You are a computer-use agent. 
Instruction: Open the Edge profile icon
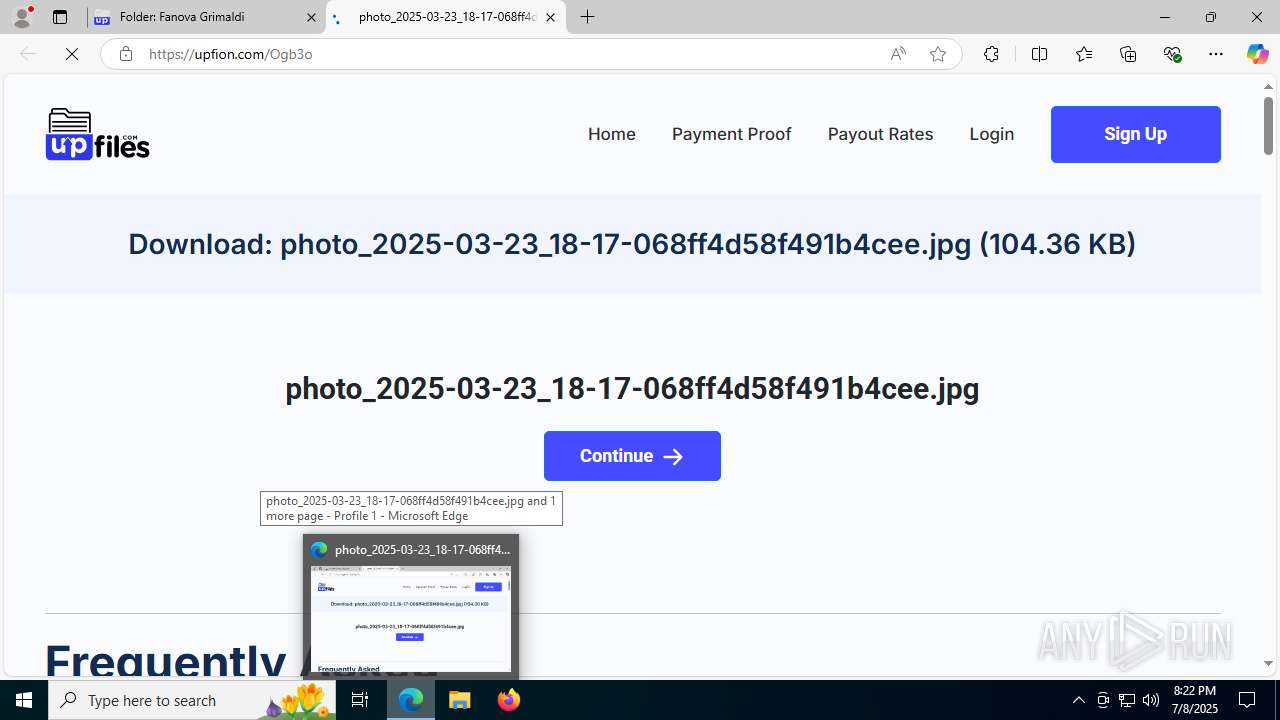click(x=22, y=17)
